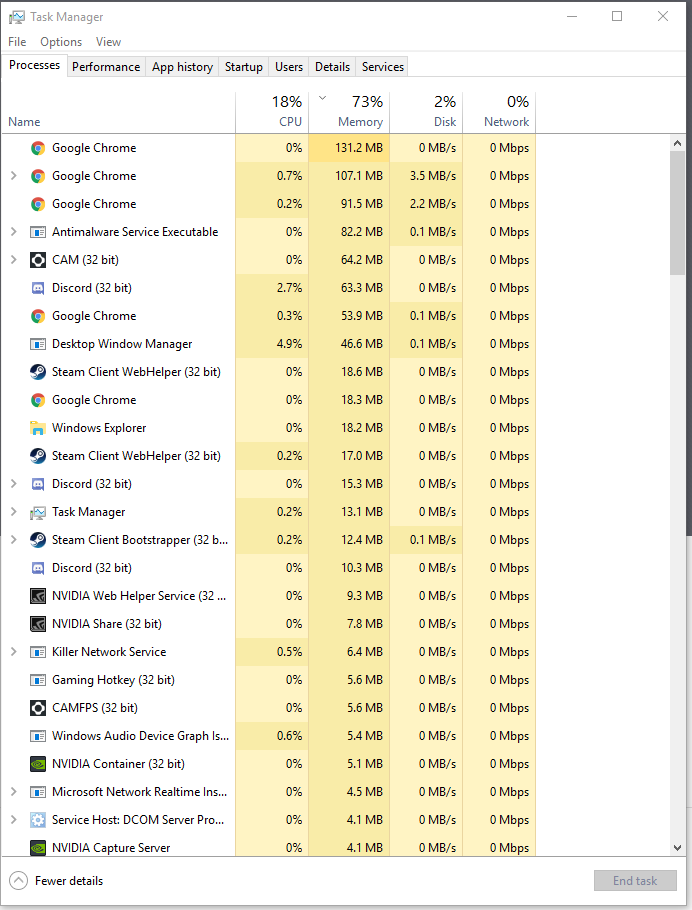The width and height of the screenshot is (692, 910).
Task: Click Steam WebHelper icon in the 18.6 MB row
Action: pos(38,372)
